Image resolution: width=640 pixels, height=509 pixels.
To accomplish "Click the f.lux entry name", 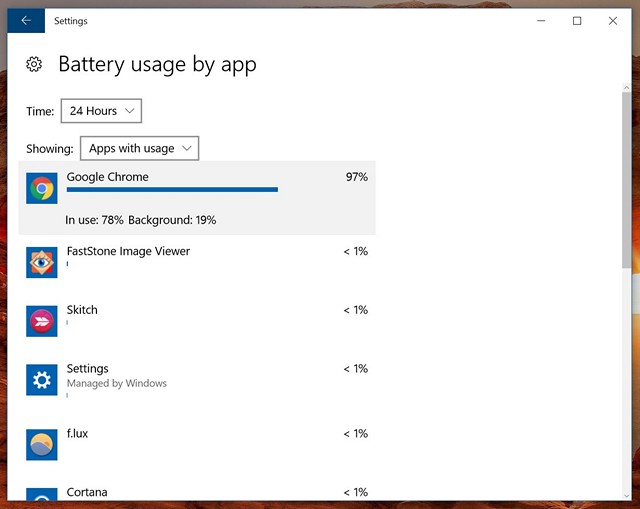I will click(x=77, y=433).
